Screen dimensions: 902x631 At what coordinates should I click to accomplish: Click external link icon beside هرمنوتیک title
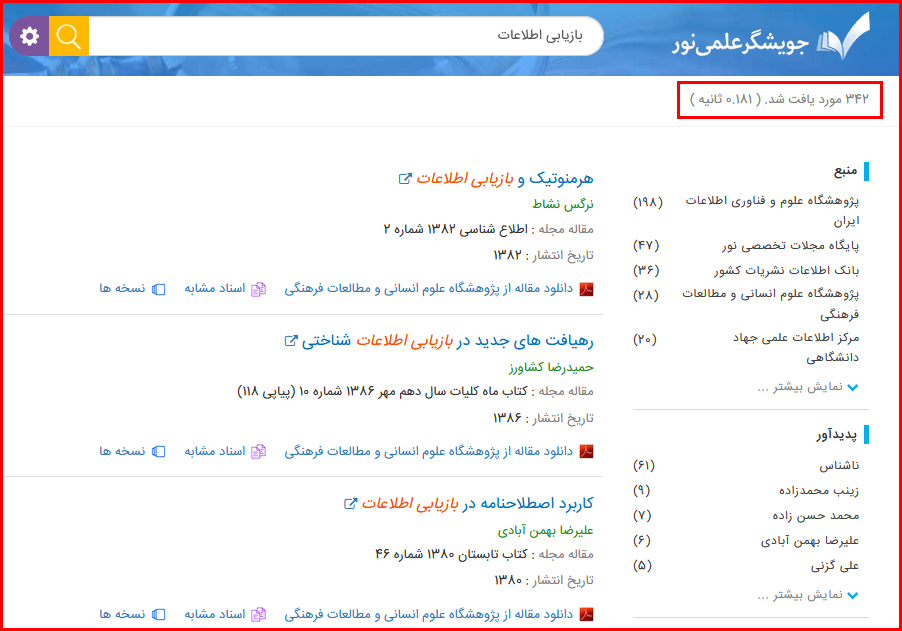click(405, 179)
